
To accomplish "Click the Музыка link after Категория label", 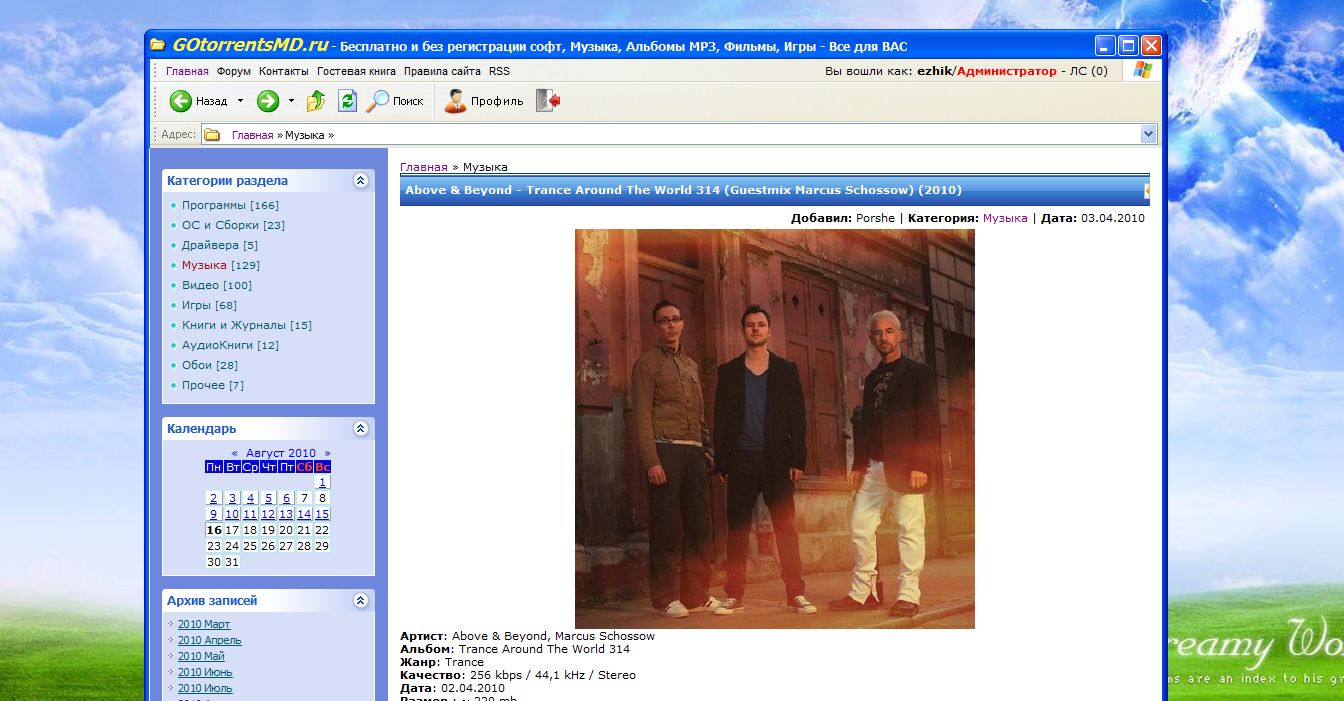I will (x=1005, y=218).
